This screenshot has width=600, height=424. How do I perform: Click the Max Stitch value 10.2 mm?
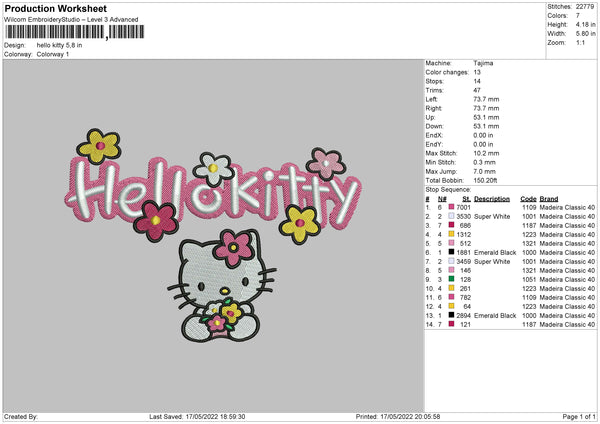pyautogui.click(x=486, y=153)
